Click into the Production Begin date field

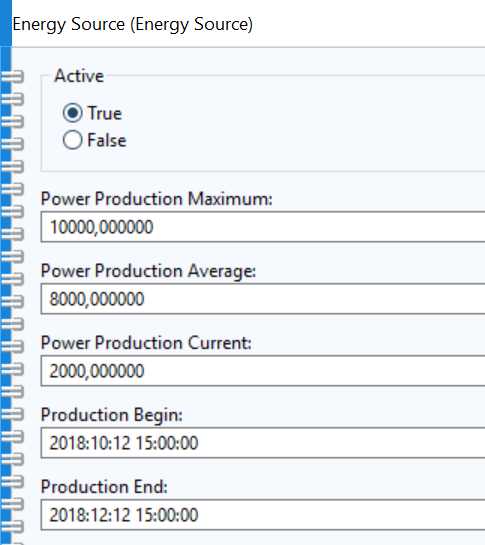(x=263, y=443)
